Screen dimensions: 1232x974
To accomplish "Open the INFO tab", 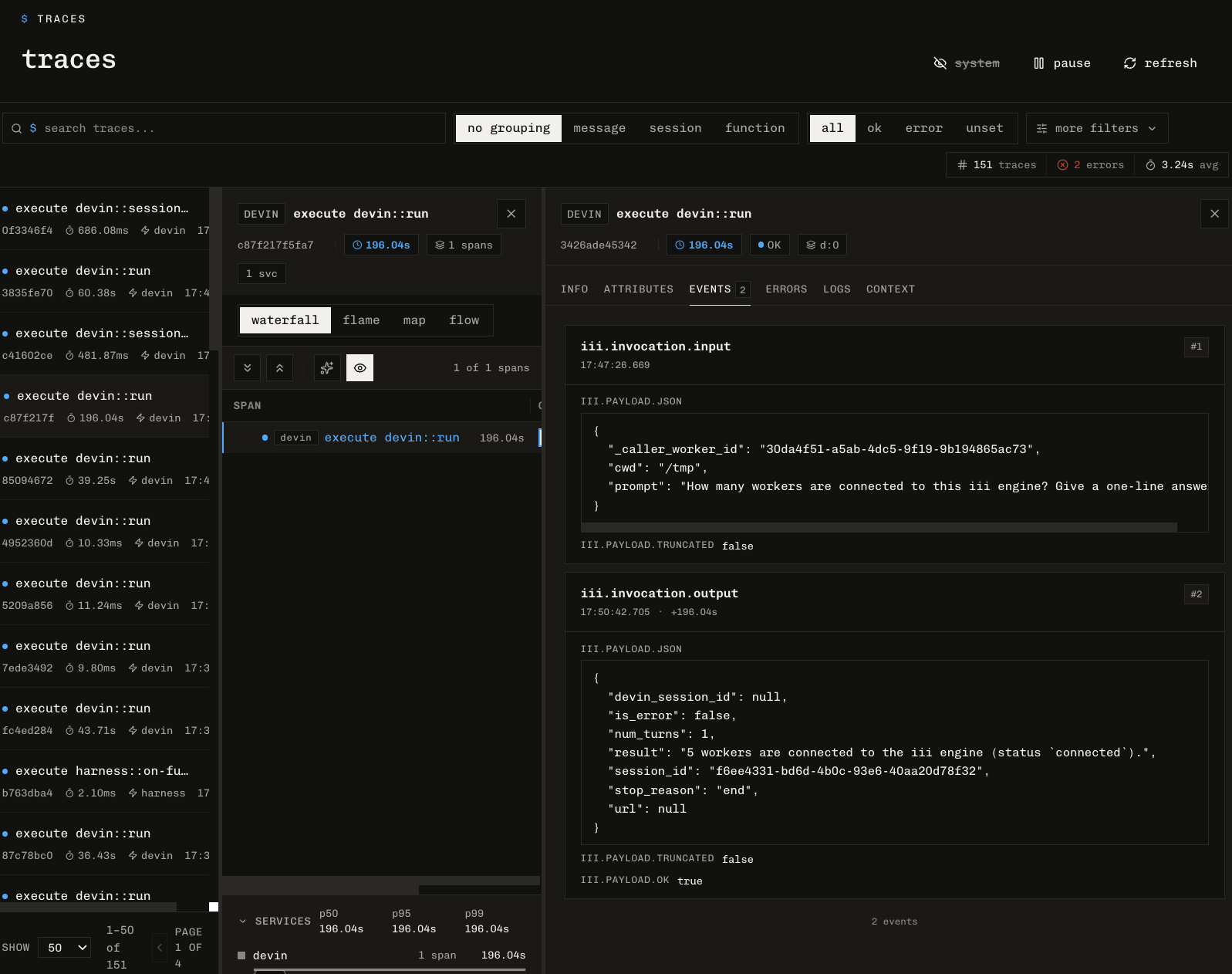I will [574, 289].
